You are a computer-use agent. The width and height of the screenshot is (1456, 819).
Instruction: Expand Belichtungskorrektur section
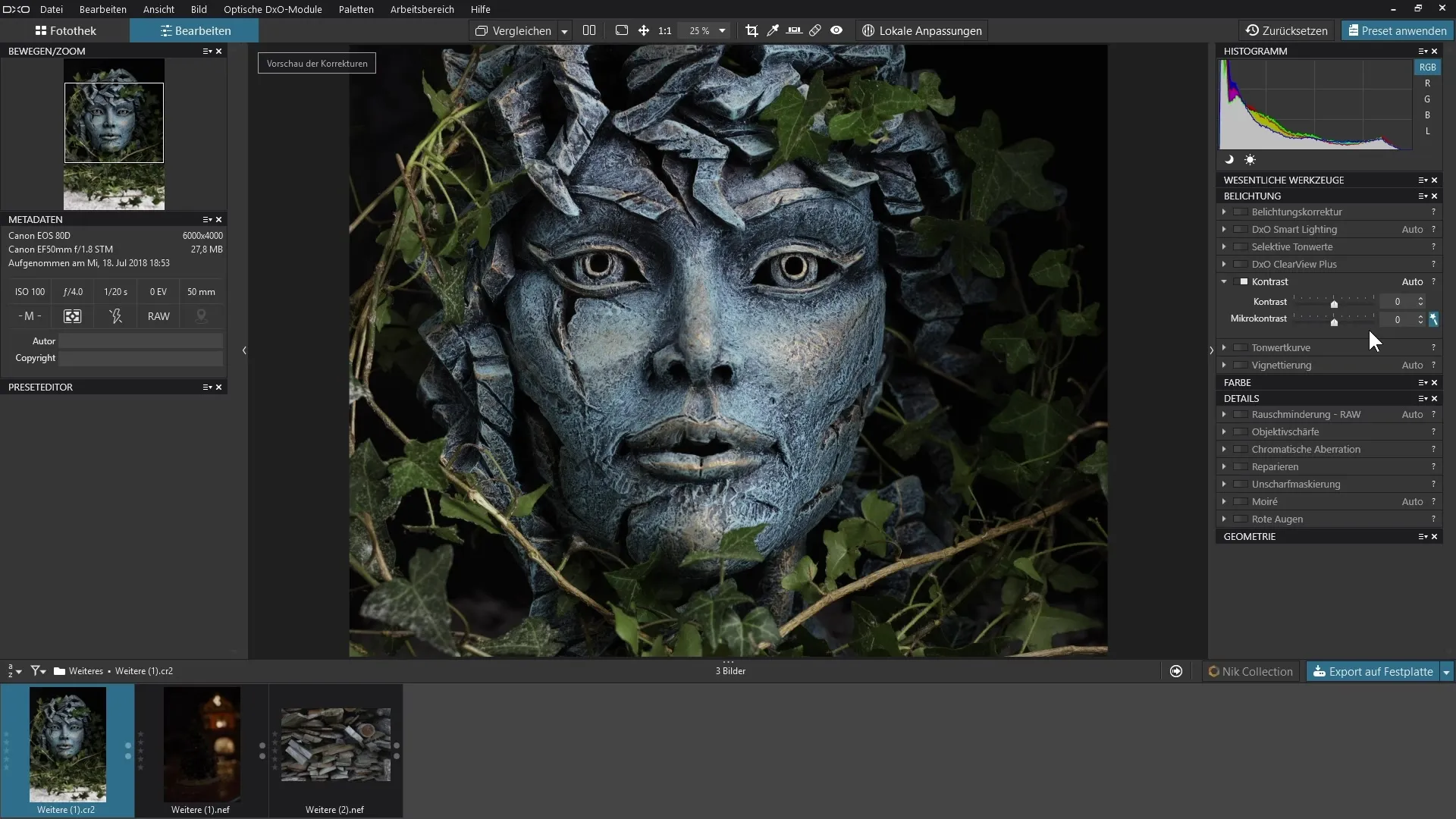1224,212
